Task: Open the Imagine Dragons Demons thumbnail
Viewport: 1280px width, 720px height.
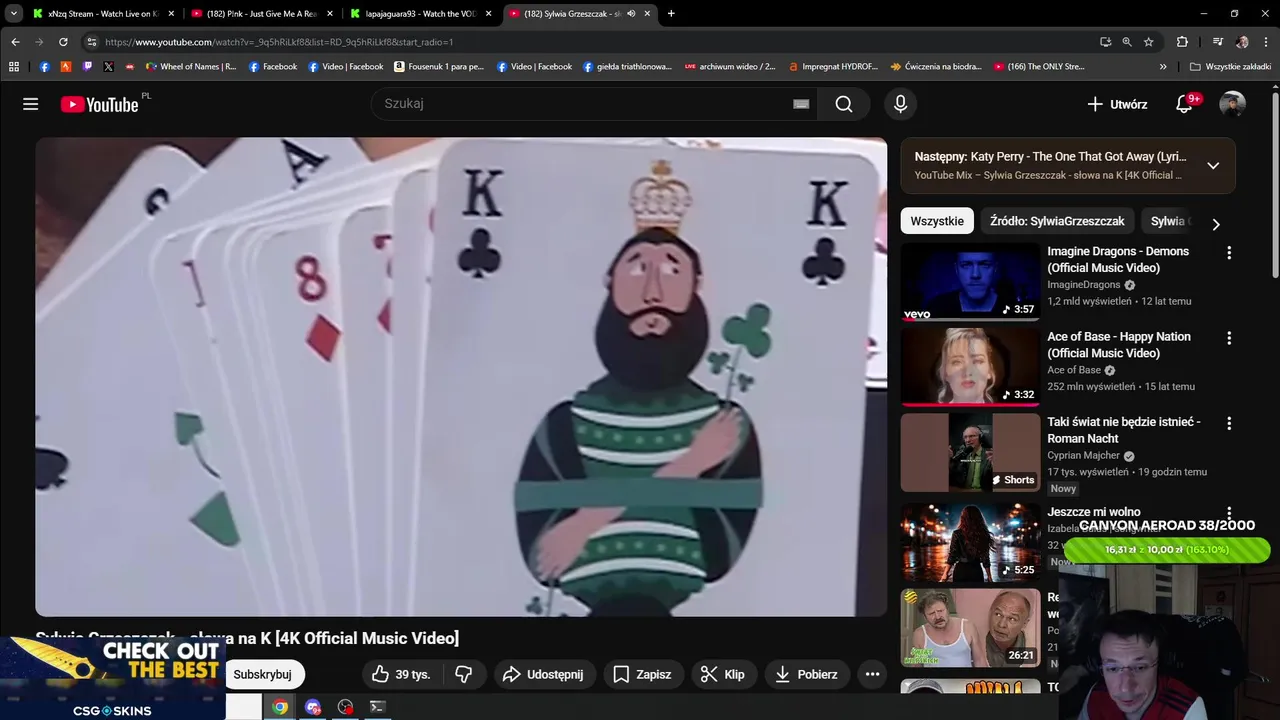Action: [970, 282]
